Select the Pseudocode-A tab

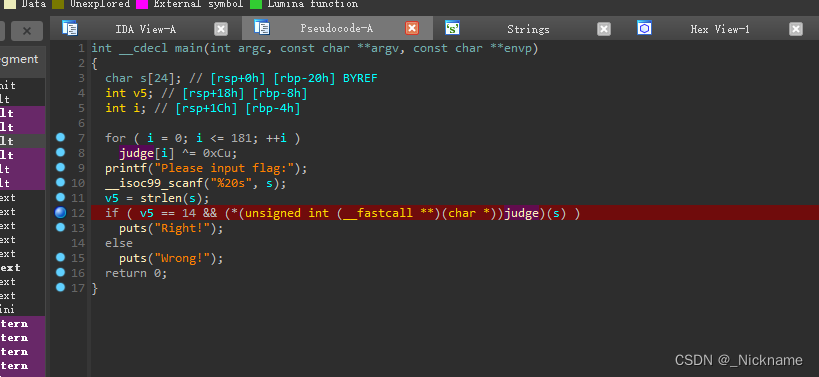[337, 29]
